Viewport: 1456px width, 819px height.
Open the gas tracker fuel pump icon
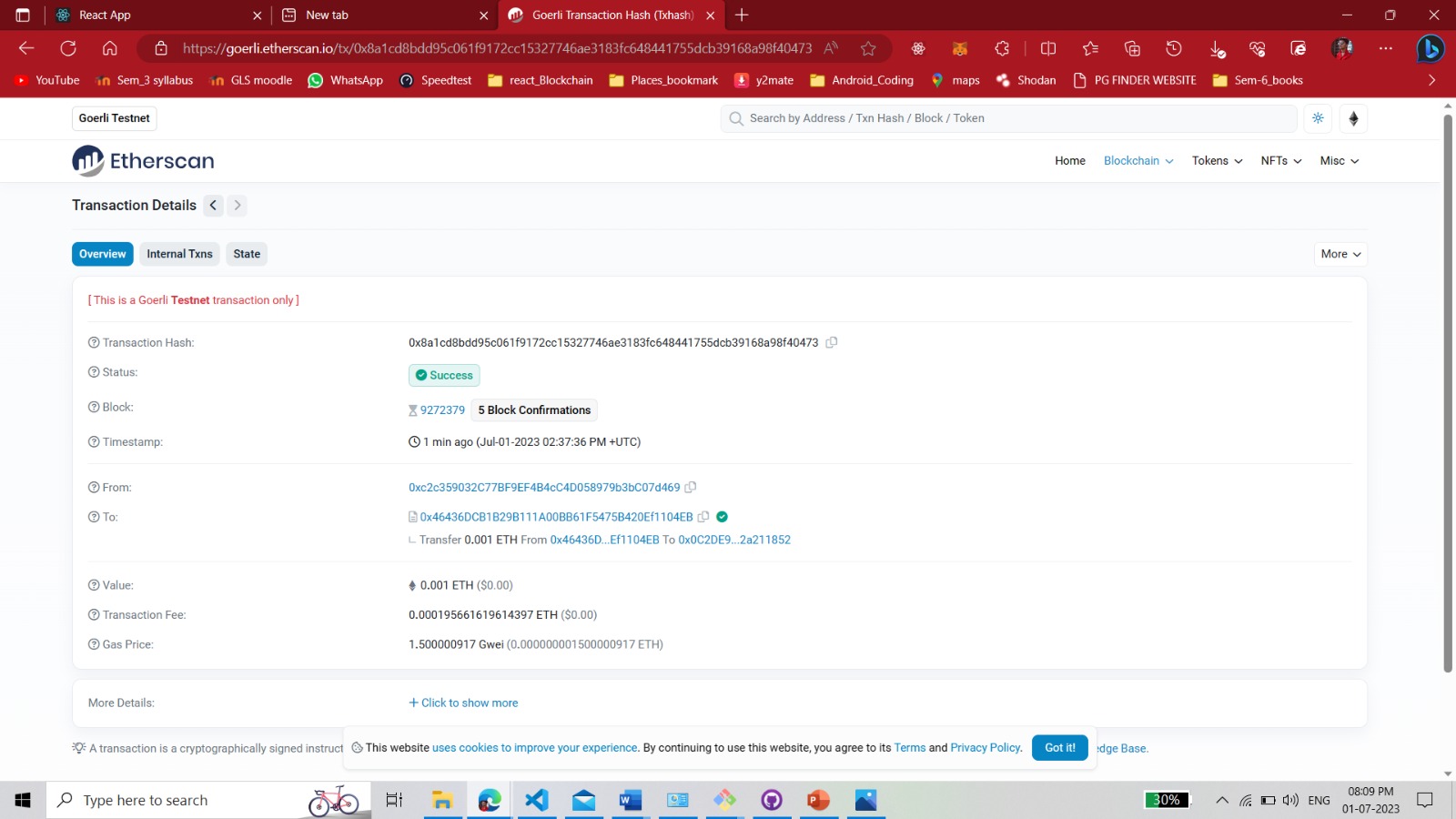1353,118
